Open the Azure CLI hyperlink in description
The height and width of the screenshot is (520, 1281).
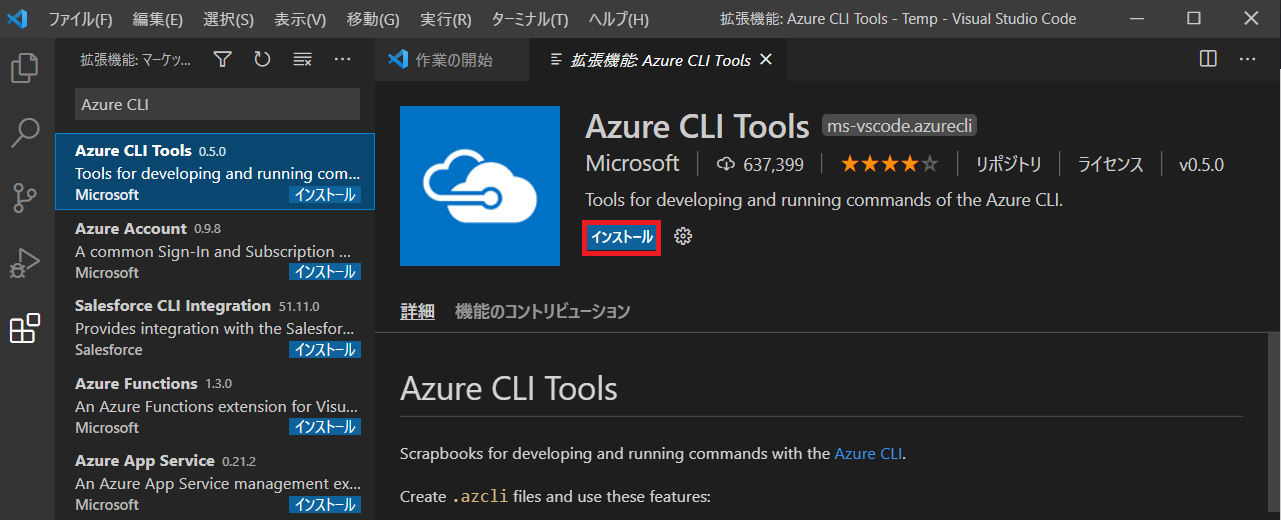(868, 453)
